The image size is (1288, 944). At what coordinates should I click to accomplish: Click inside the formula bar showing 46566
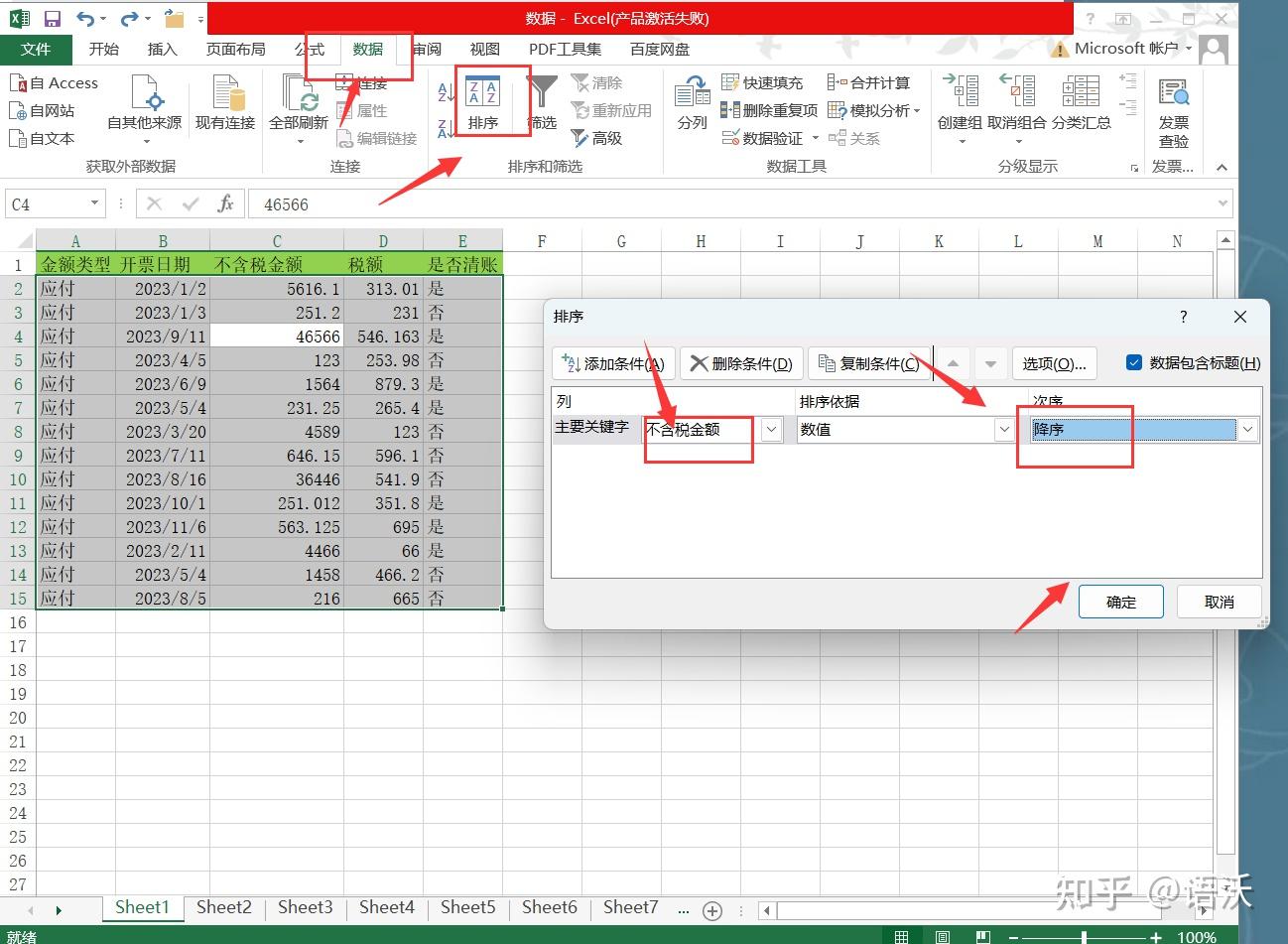(x=397, y=203)
